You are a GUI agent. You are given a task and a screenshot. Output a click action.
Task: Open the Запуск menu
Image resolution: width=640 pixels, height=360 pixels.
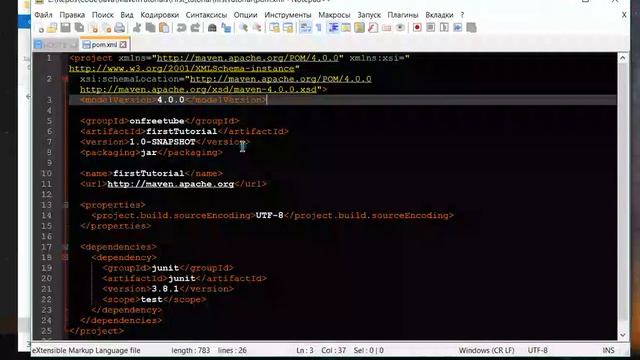coord(369,15)
